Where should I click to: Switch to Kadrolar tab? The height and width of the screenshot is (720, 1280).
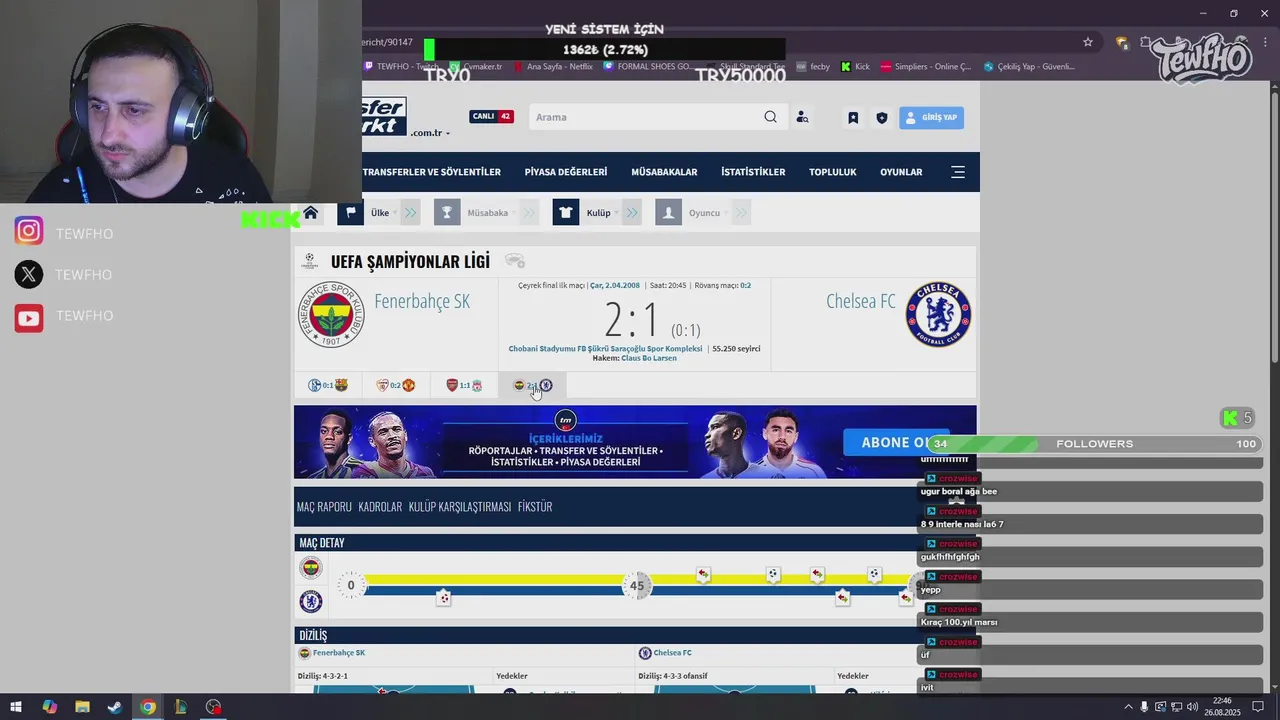click(x=380, y=507)
